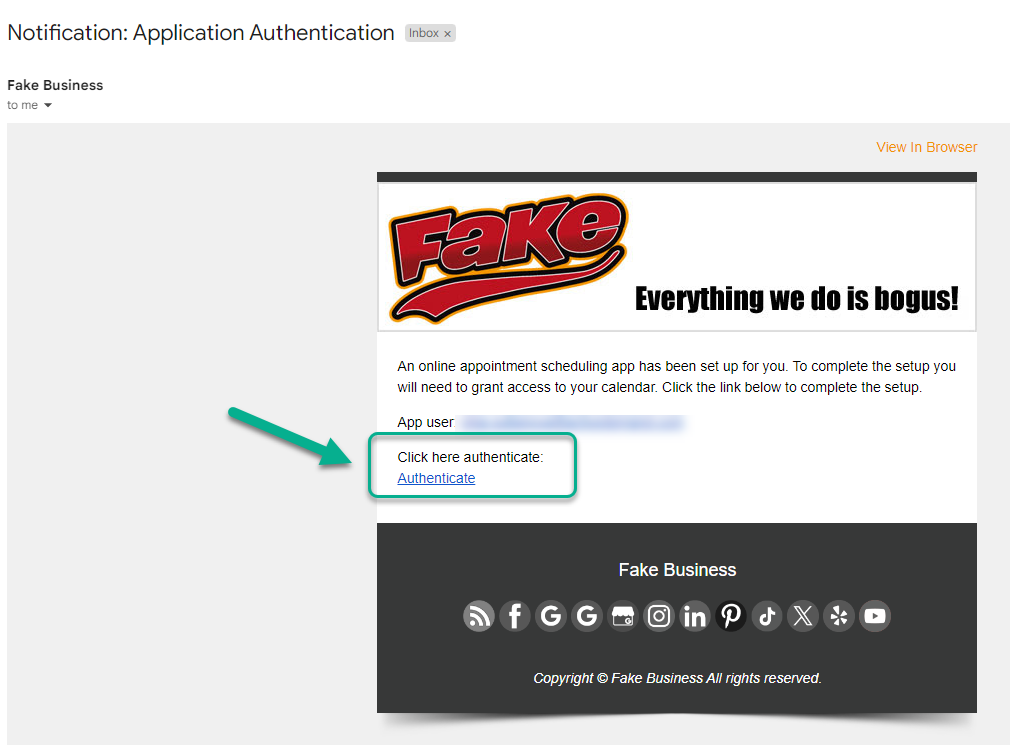Open the Pinterest social icon
The width and height of the screenshot is (1010, 745).
click(731, 616)
